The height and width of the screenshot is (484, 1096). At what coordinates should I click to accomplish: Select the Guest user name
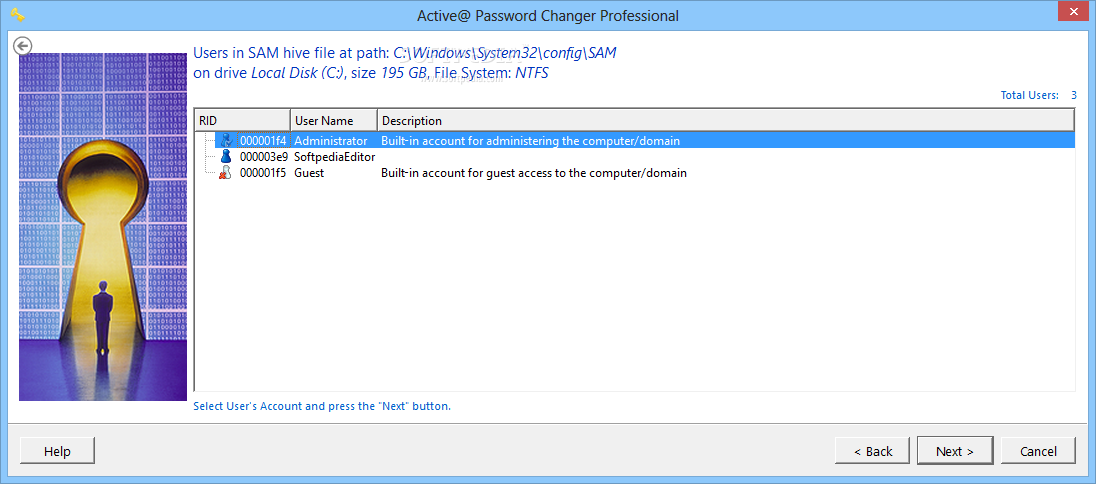309,173
